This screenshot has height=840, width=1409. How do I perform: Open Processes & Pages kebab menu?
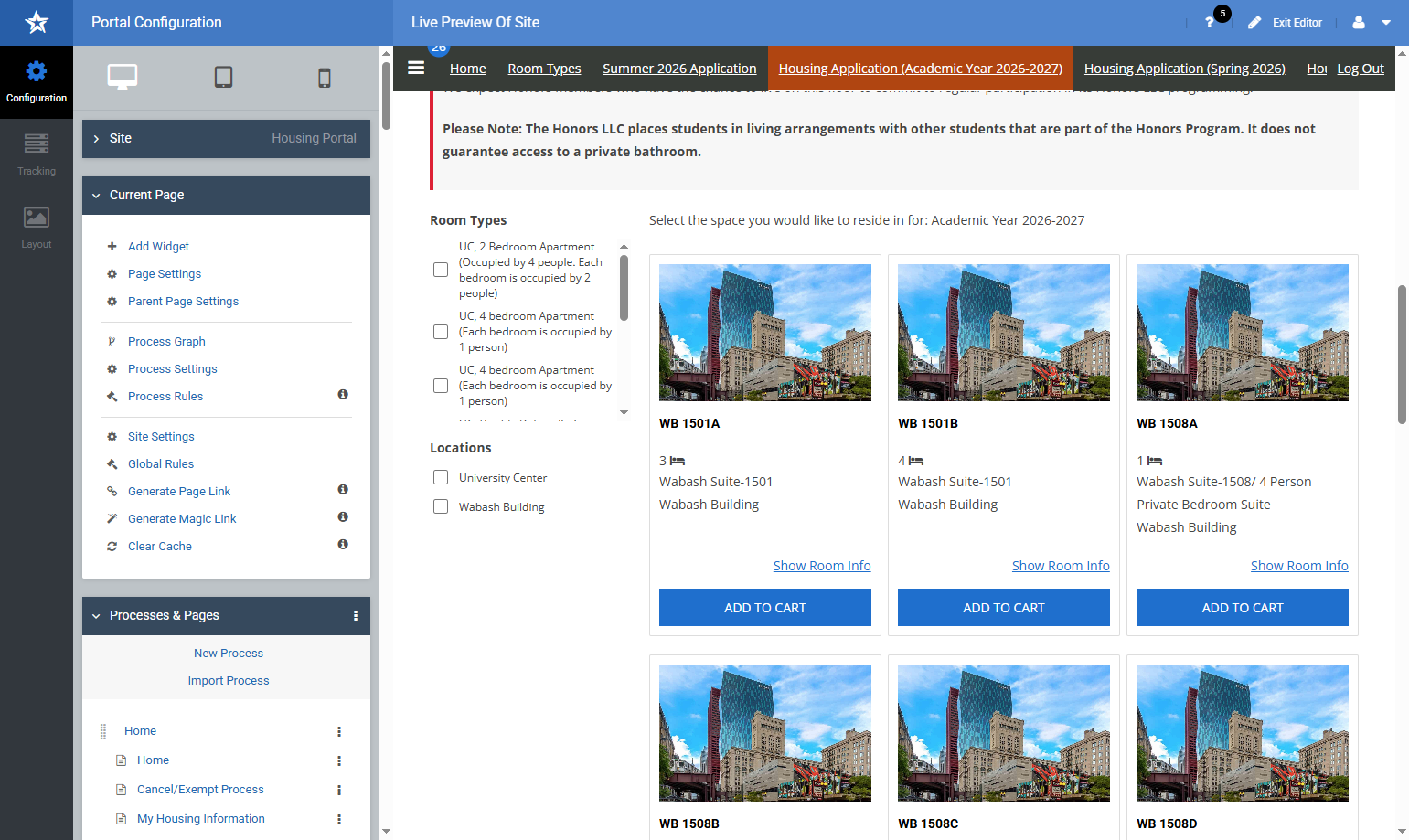point(356,616)
